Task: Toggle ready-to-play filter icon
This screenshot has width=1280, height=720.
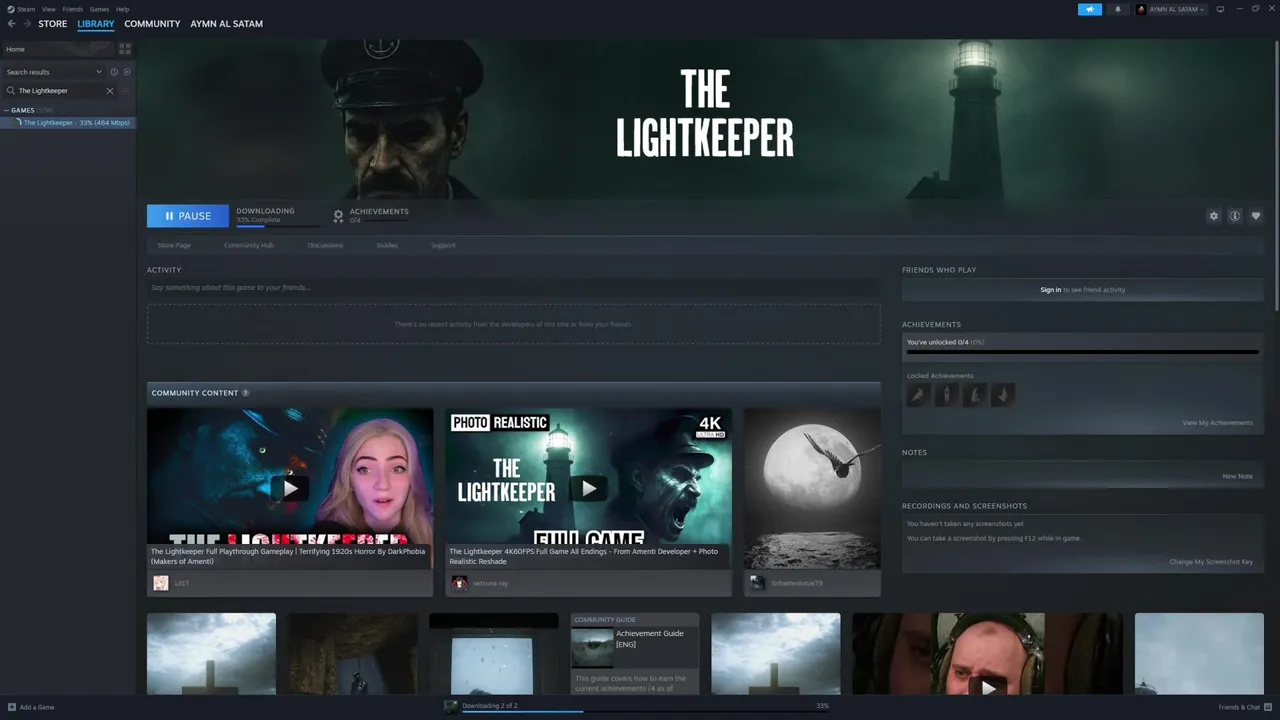Action: [127, 72]
